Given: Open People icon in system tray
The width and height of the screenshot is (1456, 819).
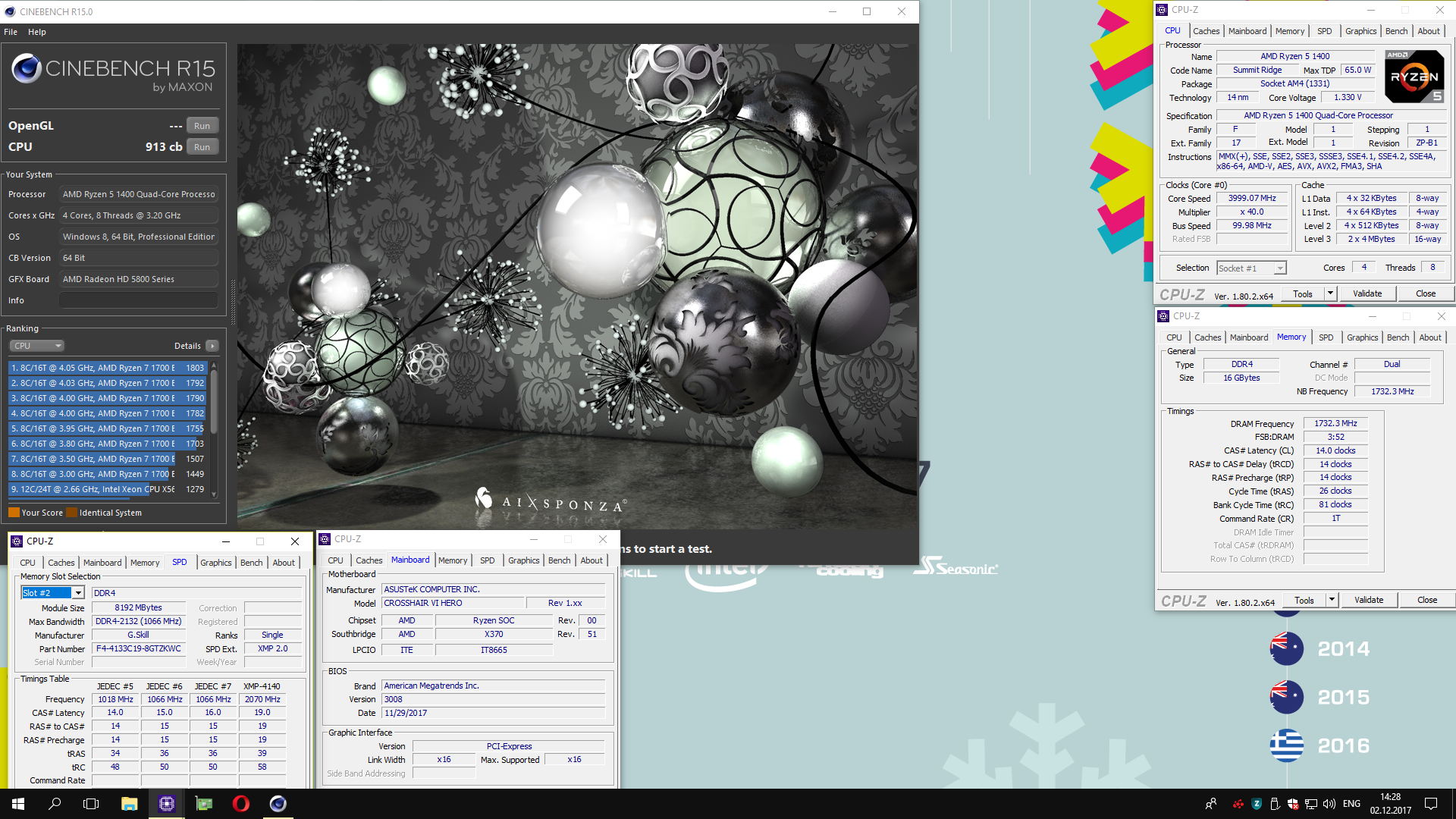Looking at the screenshot, I should point(1210,804).
